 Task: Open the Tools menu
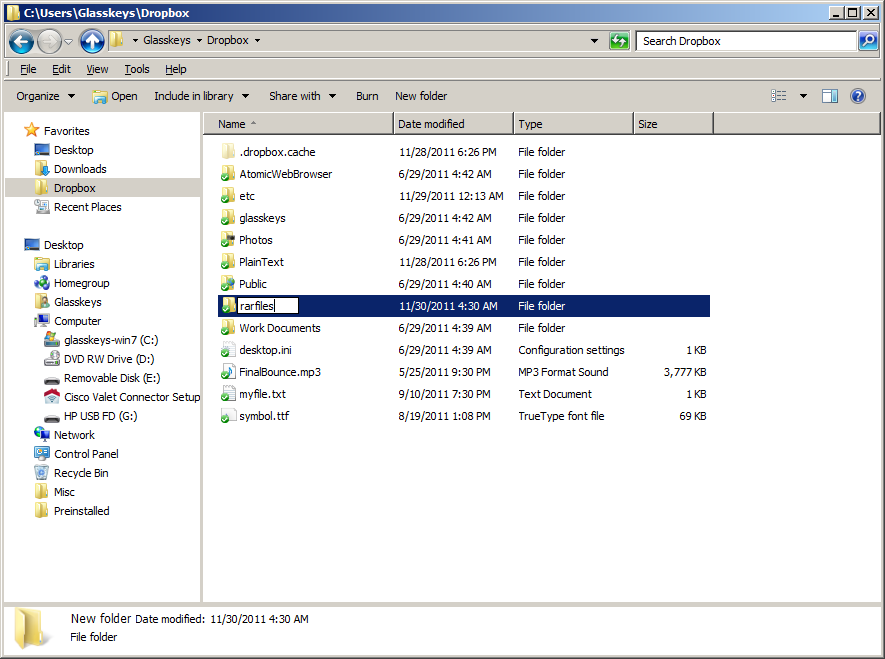(136, 69)
